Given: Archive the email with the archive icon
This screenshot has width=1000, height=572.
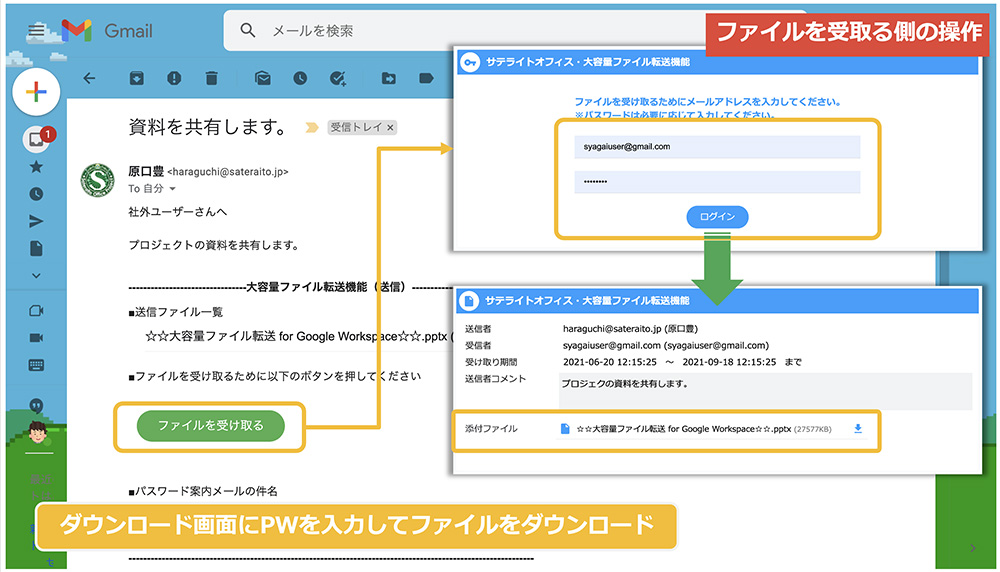Looking at the screenshot, I should 136,78.
